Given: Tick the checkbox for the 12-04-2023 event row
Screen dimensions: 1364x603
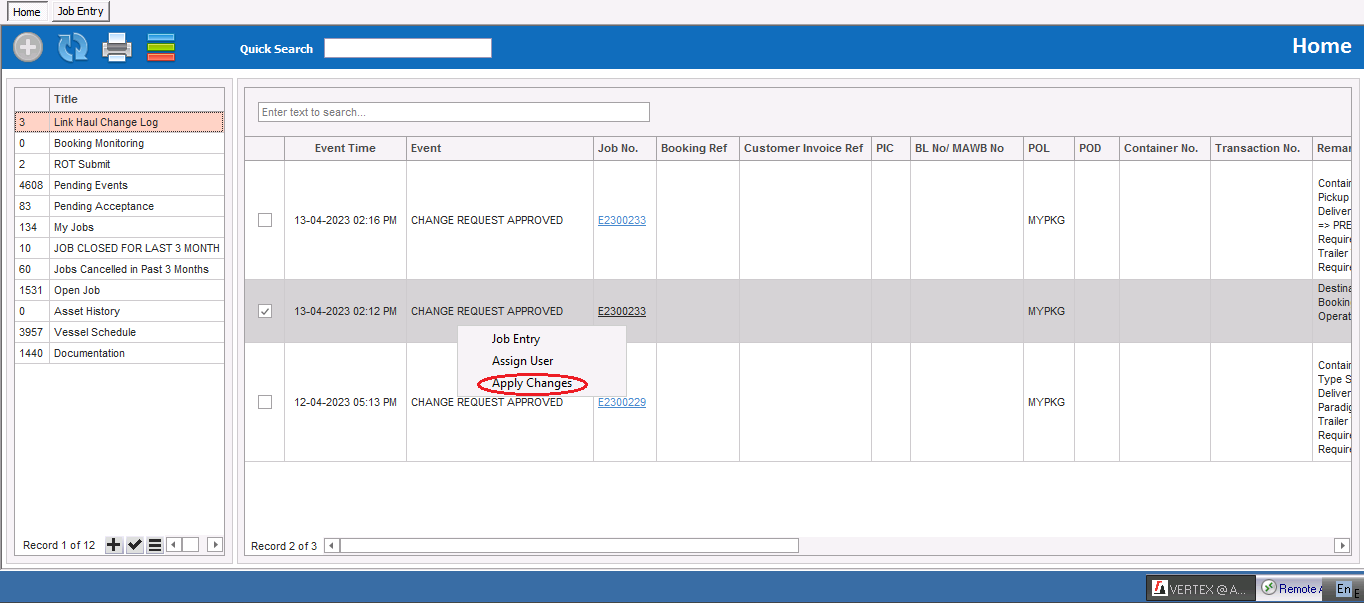Looking at the screenshot, I should click(x=265, y=402).
